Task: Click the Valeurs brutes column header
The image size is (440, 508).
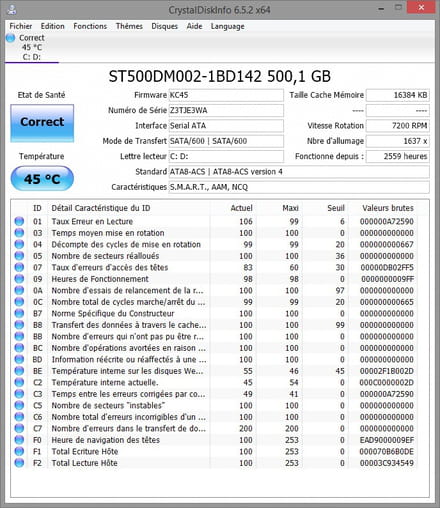Action: (x=383, y=208)
